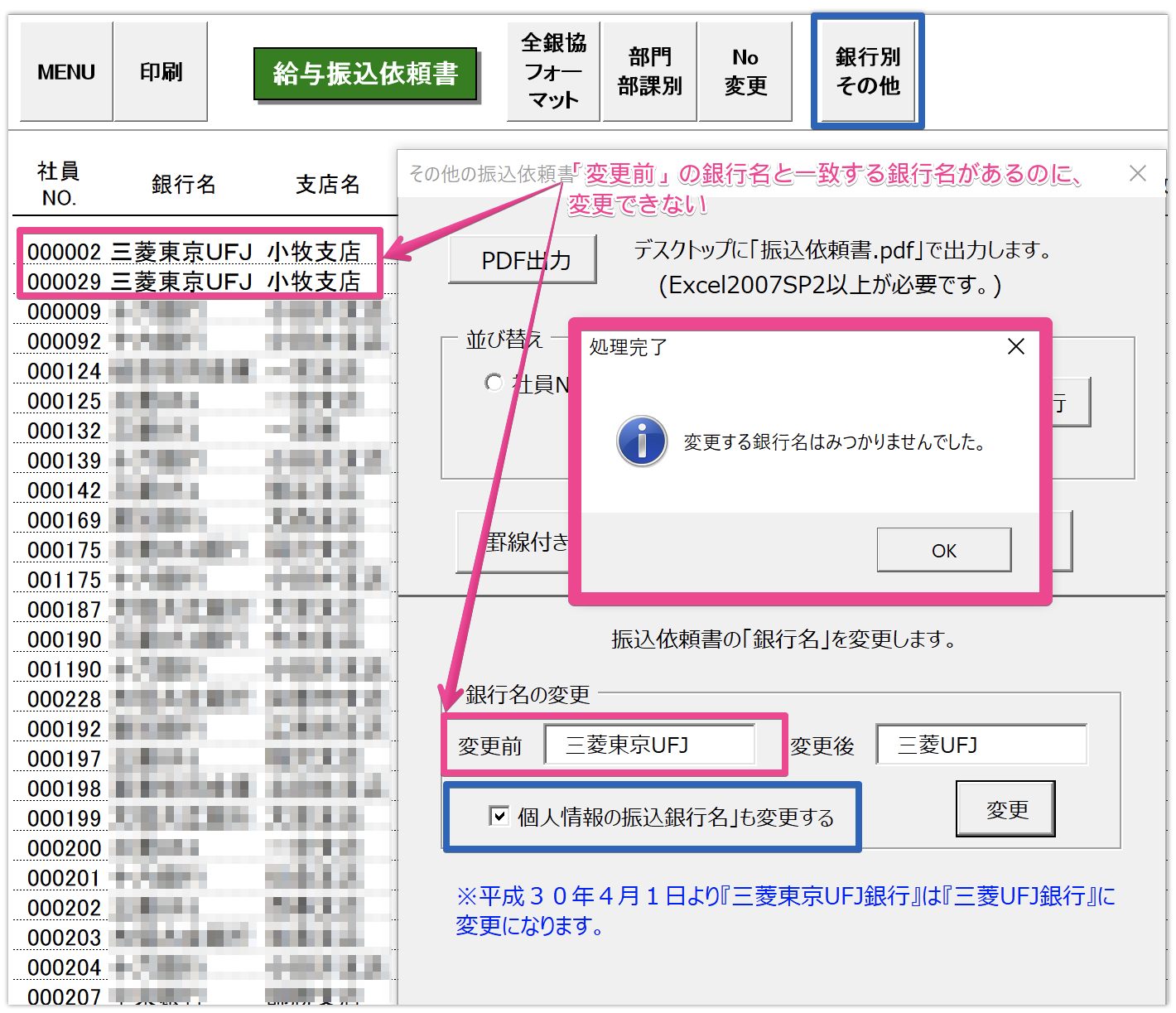
Task: Open 部門部課別 button
Action: (649, 72)
